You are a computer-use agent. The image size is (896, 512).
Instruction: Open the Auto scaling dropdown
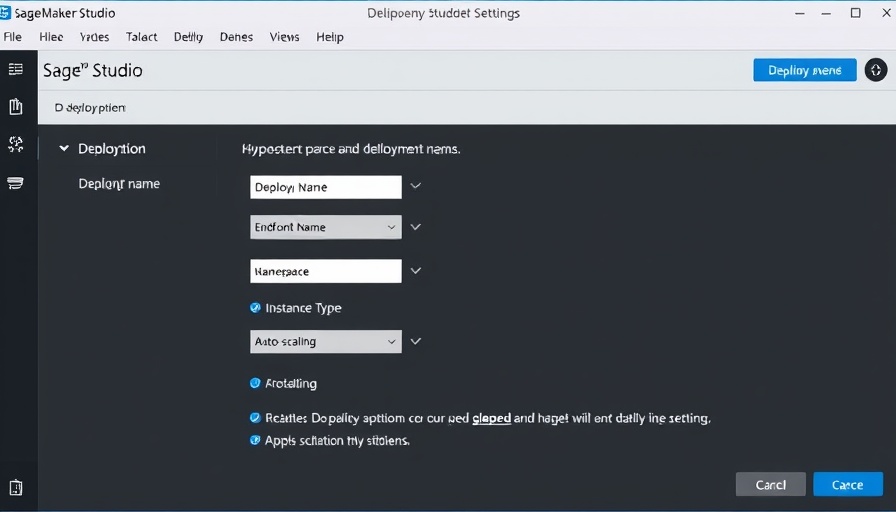click(326, 341)
